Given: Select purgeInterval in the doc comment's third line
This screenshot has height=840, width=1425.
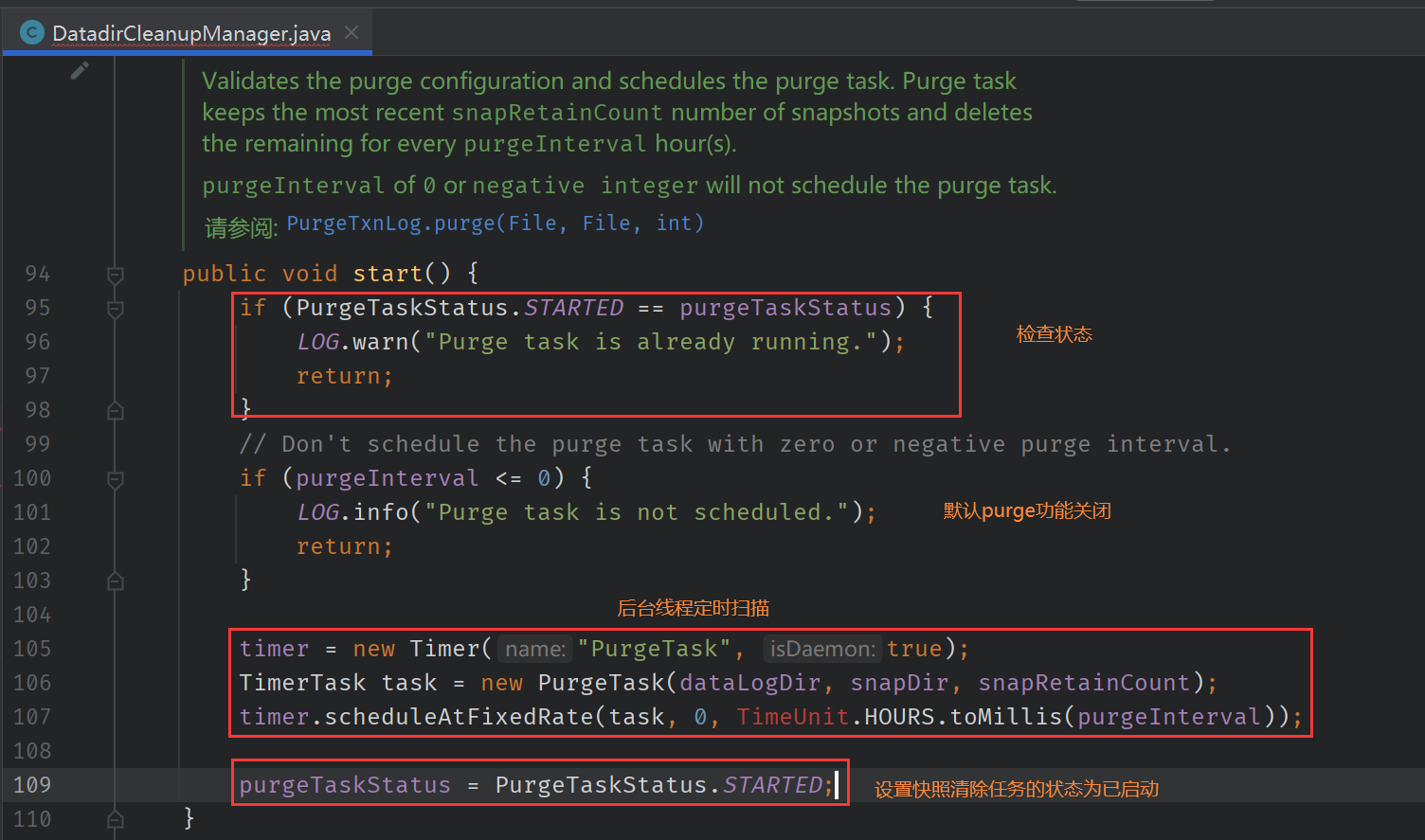Looking at the screenshot, I should click(x=555, y=144).
